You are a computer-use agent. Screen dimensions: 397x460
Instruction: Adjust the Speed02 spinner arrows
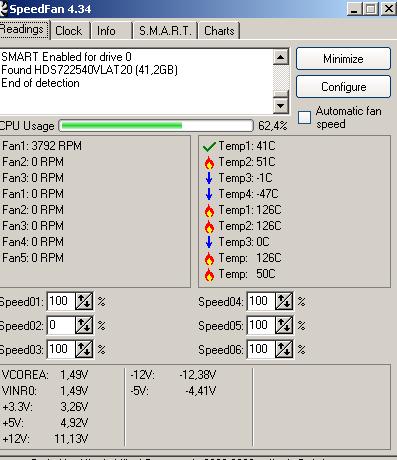click(x=84, y=325)
